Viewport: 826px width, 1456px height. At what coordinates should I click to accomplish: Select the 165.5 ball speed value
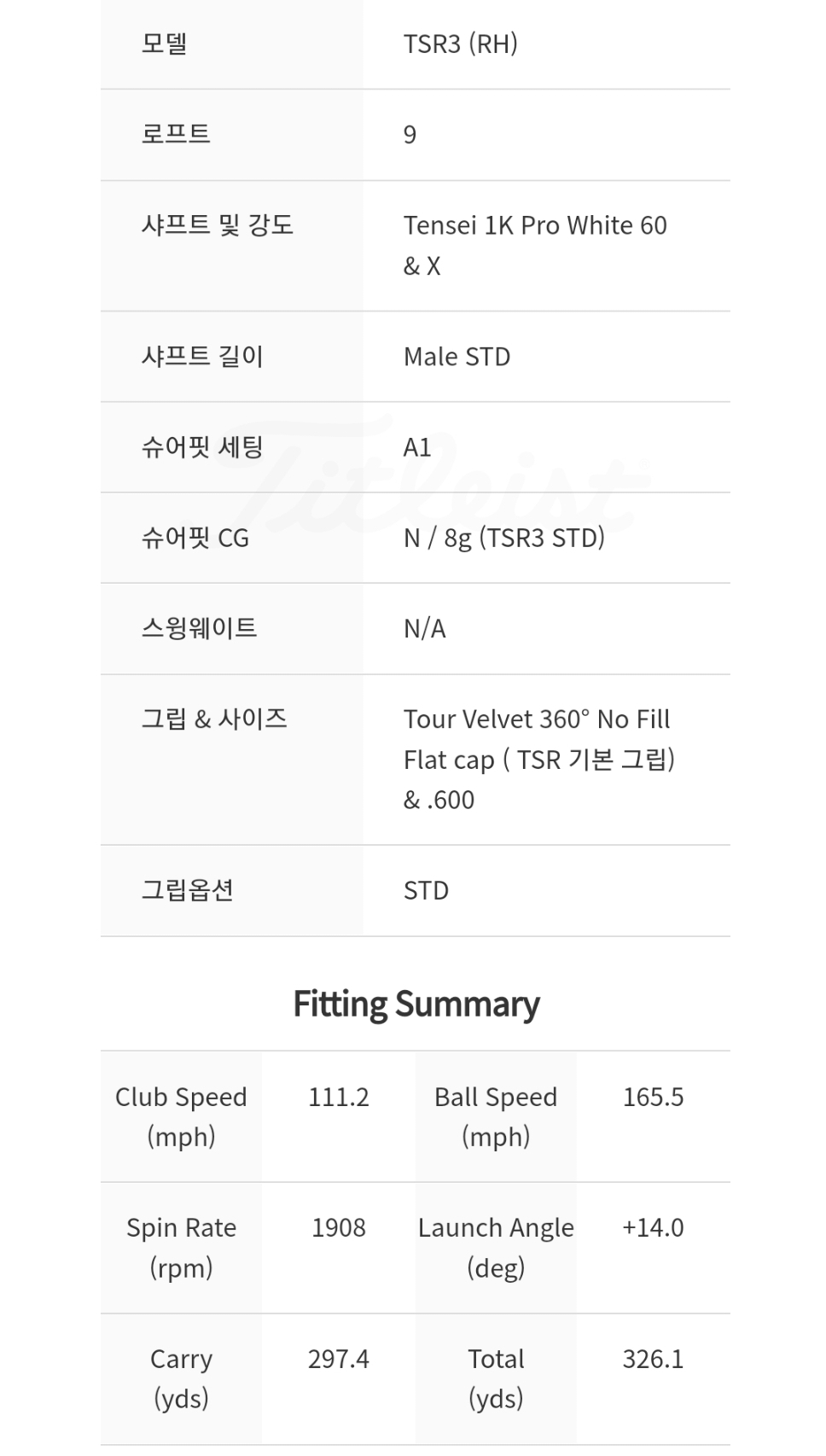click(653, 1097)
